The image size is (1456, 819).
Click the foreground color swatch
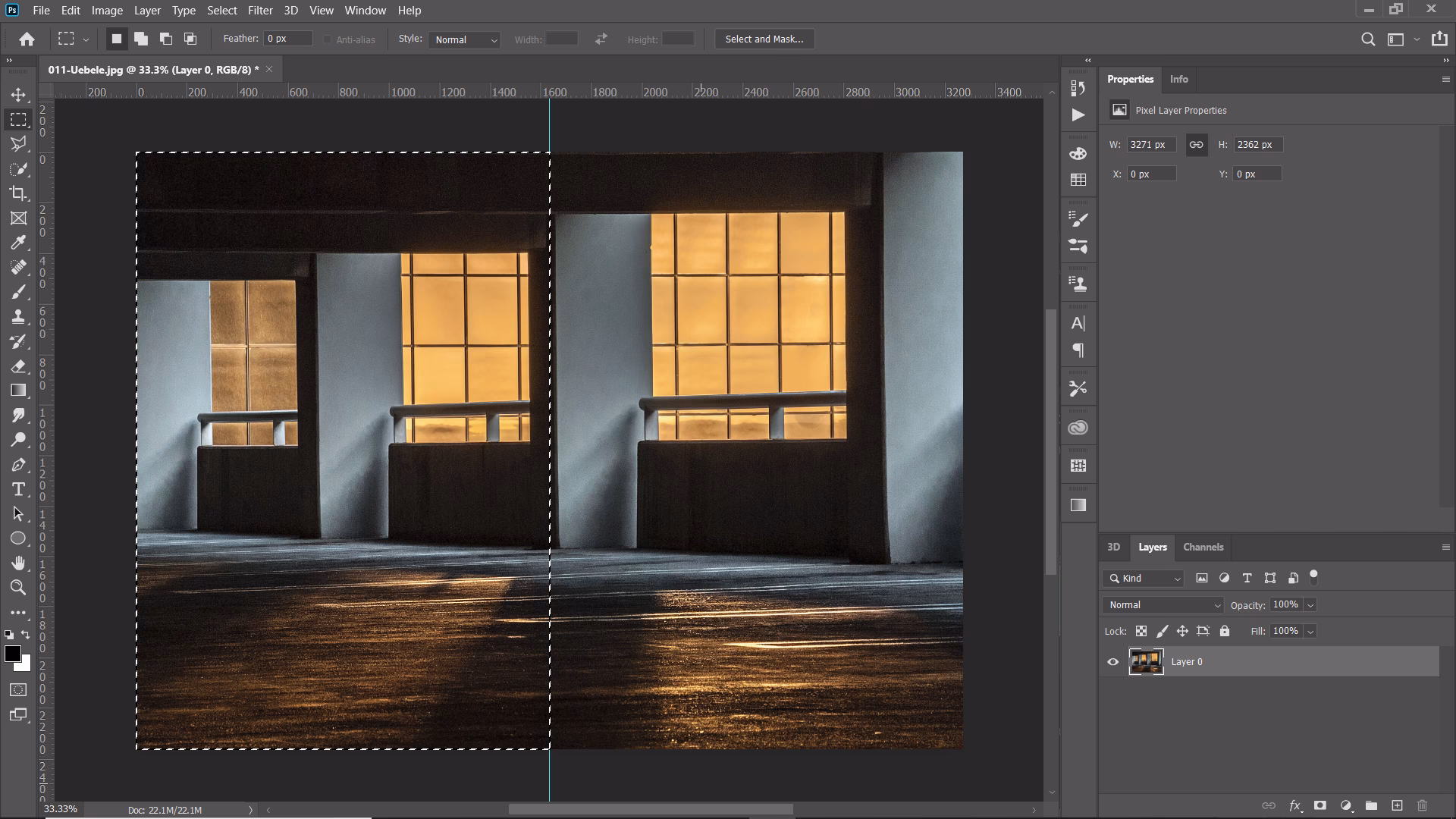(x=13, y=653)
